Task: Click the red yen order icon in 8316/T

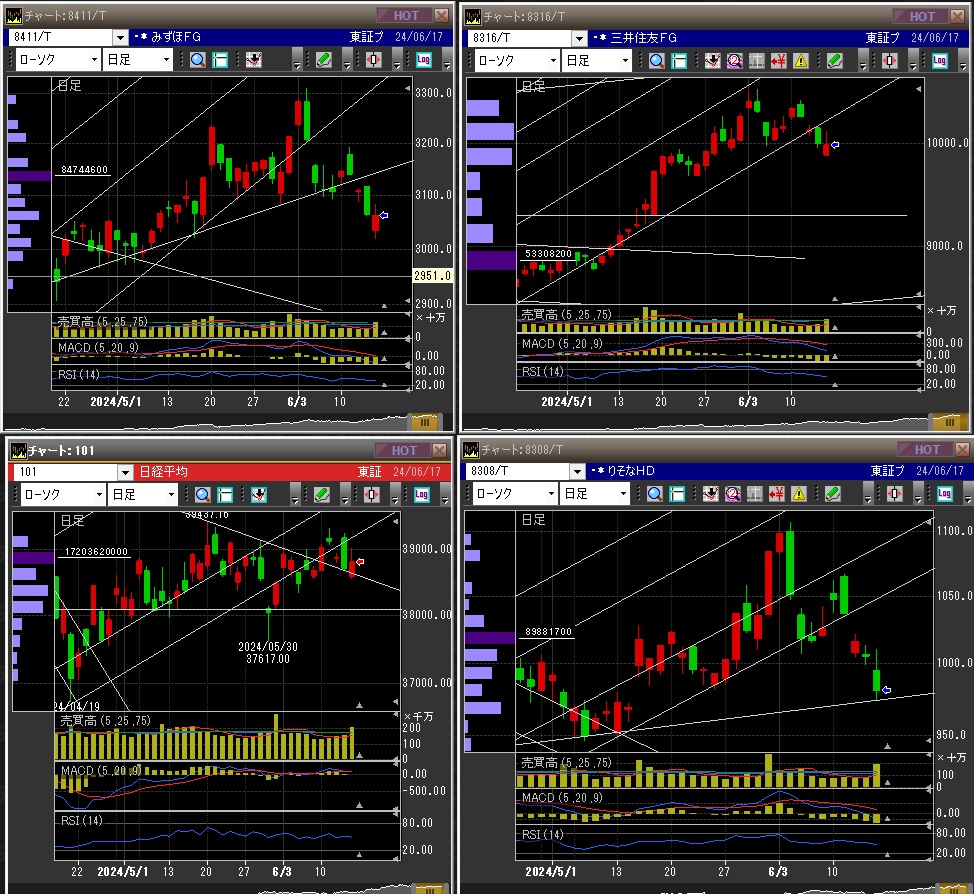Action: click(778, 61)
